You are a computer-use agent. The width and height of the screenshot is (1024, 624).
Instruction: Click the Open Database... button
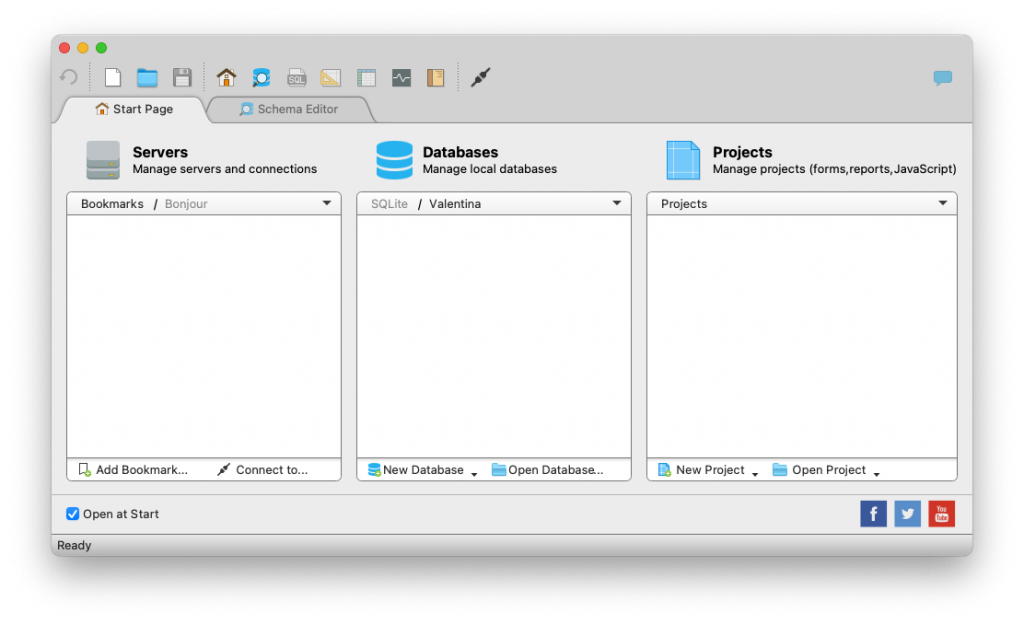click(547, 469)
